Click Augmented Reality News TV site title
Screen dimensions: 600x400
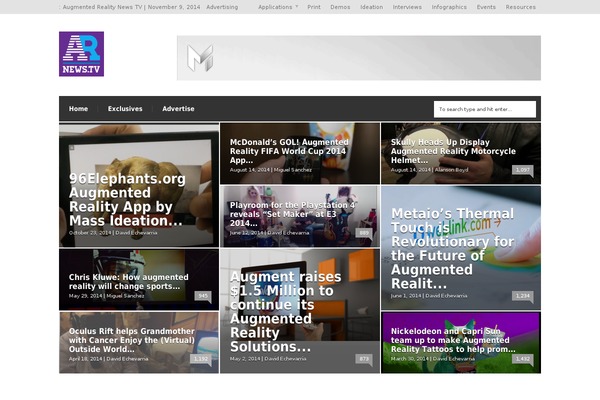tap(102, 7)
